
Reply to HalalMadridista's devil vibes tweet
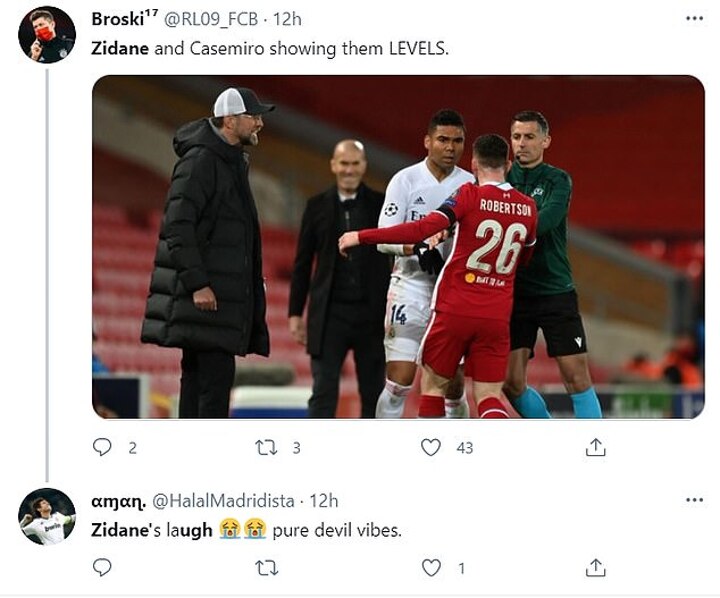[102, 568]
